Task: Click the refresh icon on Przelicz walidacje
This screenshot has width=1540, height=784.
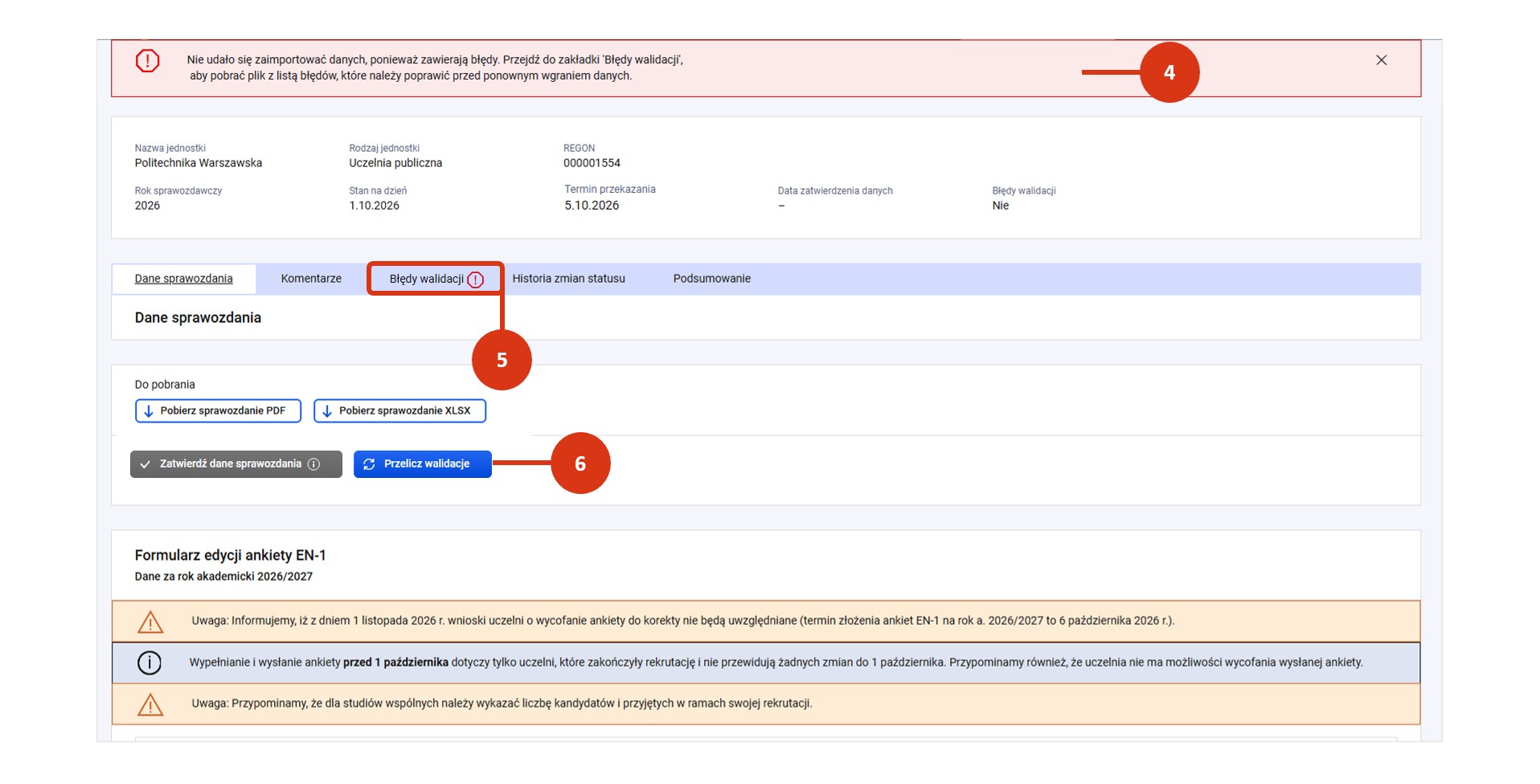Action: pyautogui.click(x=369, y=464)
